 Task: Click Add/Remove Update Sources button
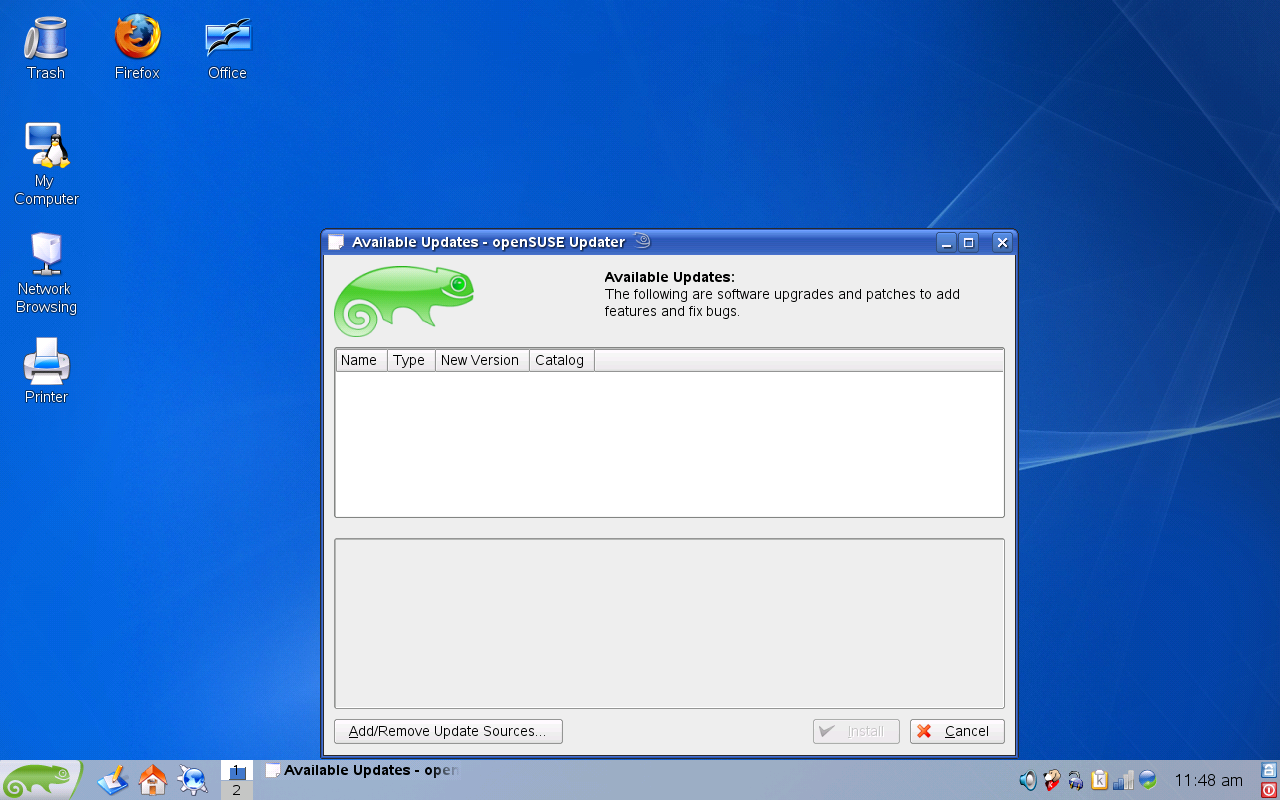pyautogui.click(x=448, y=731)
